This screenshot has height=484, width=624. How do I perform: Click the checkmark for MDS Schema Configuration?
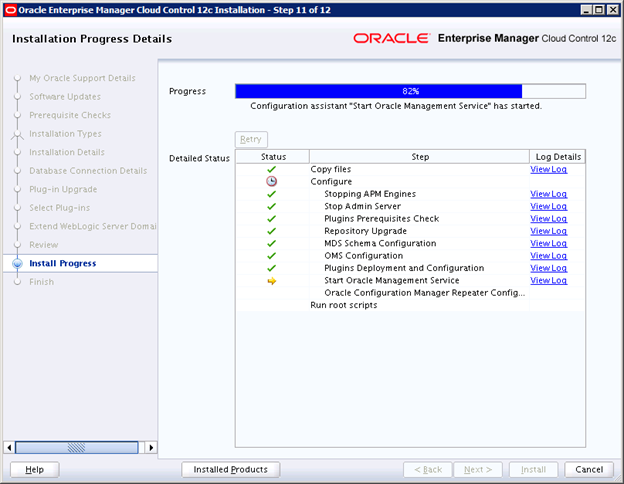(x=271, y=243)
